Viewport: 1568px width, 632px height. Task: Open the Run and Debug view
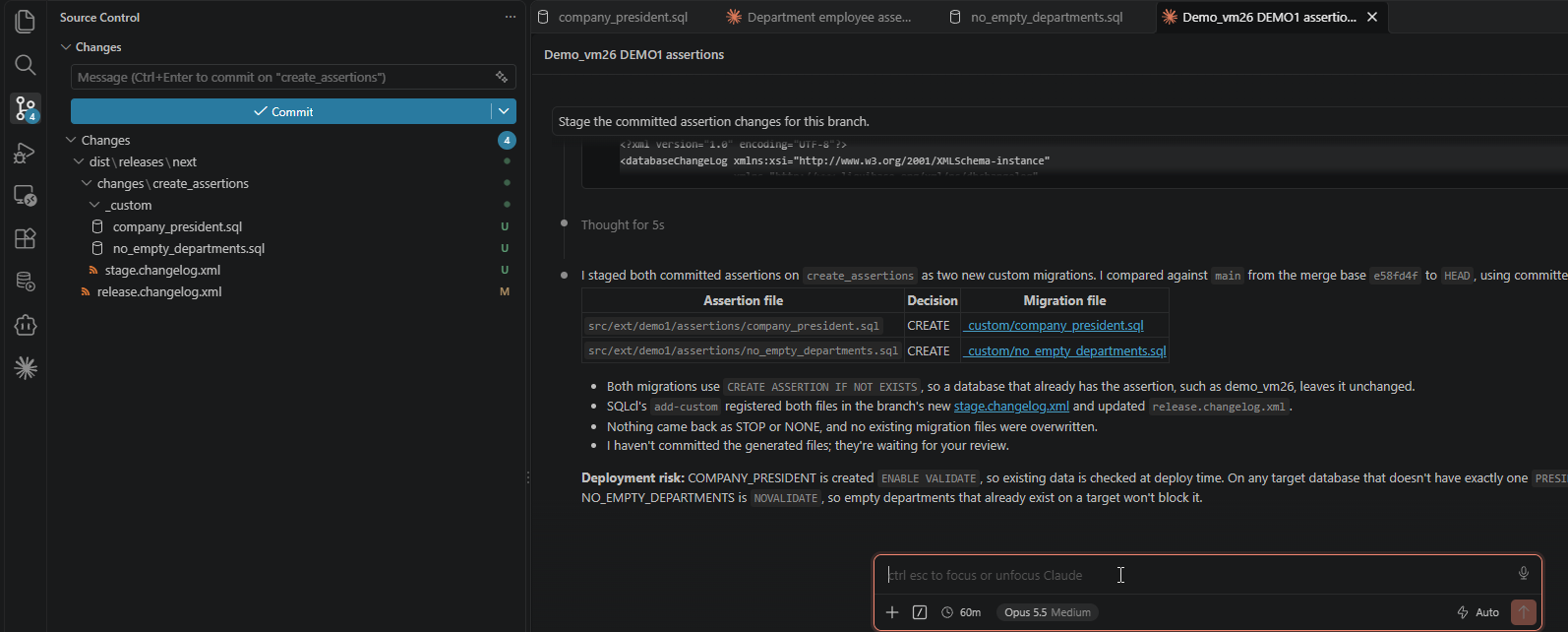(26, 153)
